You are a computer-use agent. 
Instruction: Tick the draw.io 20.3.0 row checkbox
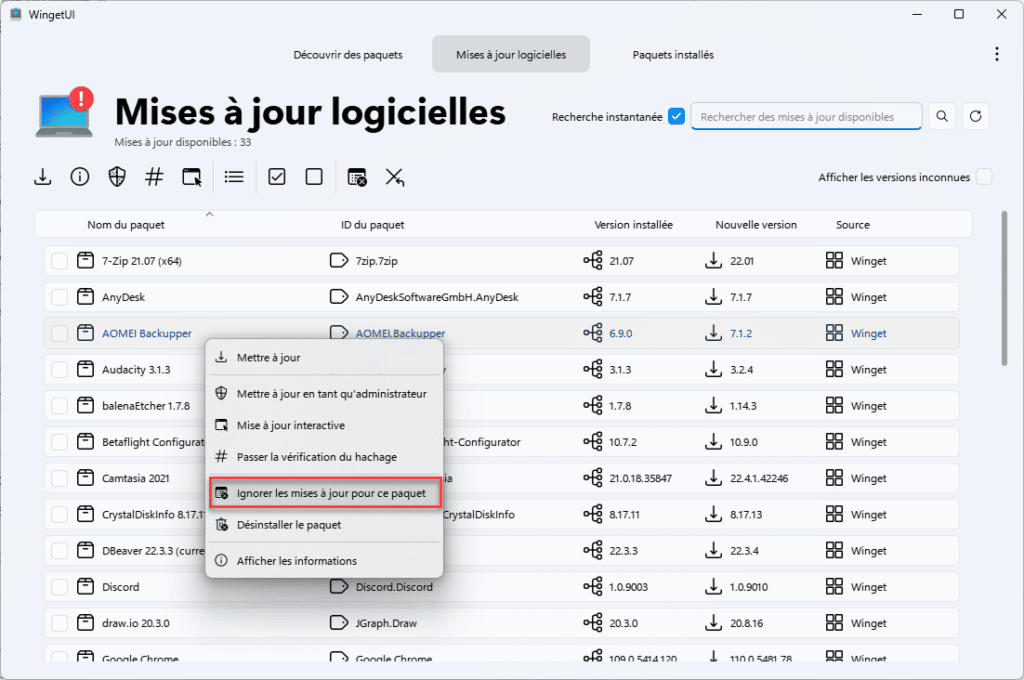coord(59,624)
